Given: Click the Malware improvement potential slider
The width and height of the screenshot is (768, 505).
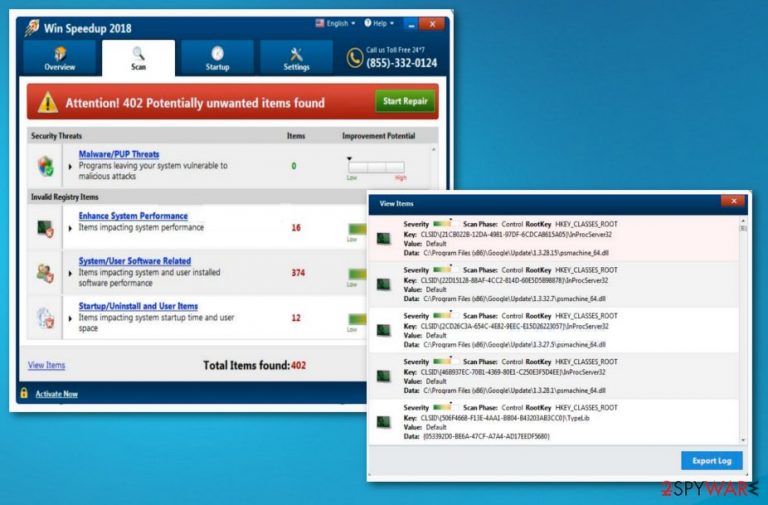Looking at the screenshot, I should 376,167.
